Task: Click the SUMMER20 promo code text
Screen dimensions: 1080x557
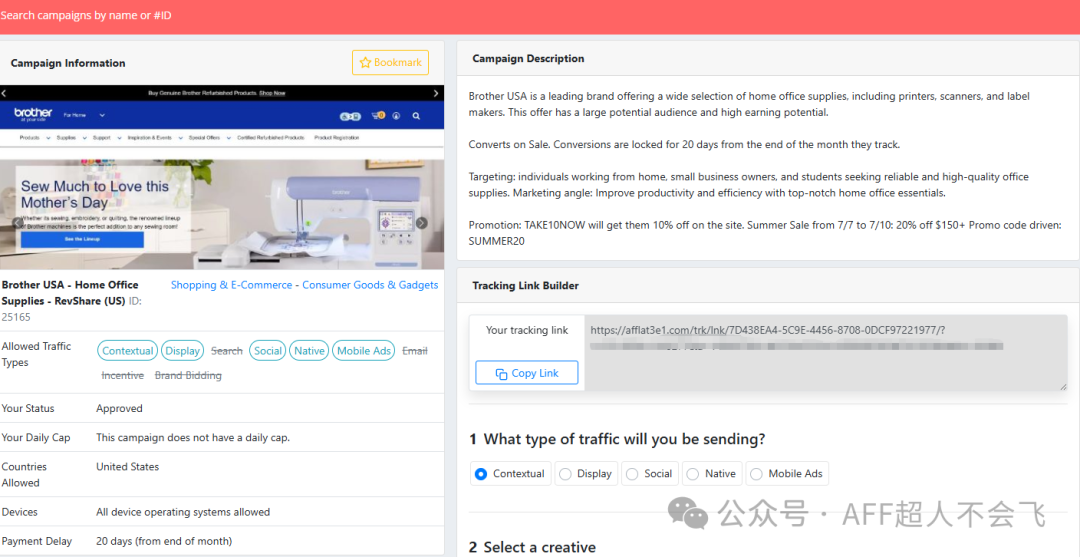Action: [x=498, y=242]
